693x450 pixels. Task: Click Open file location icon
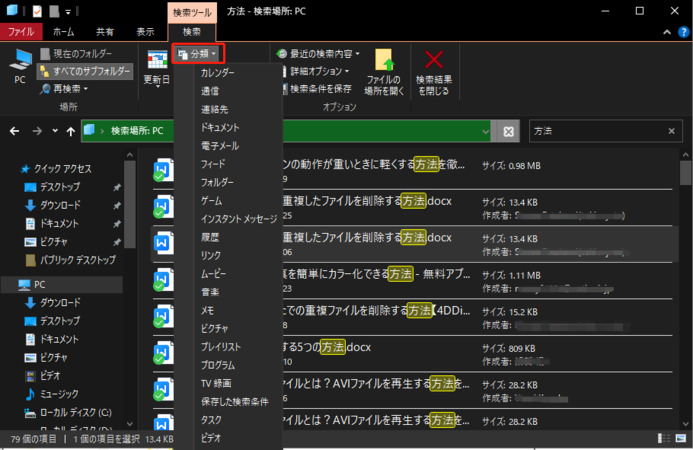coord(384,72)
